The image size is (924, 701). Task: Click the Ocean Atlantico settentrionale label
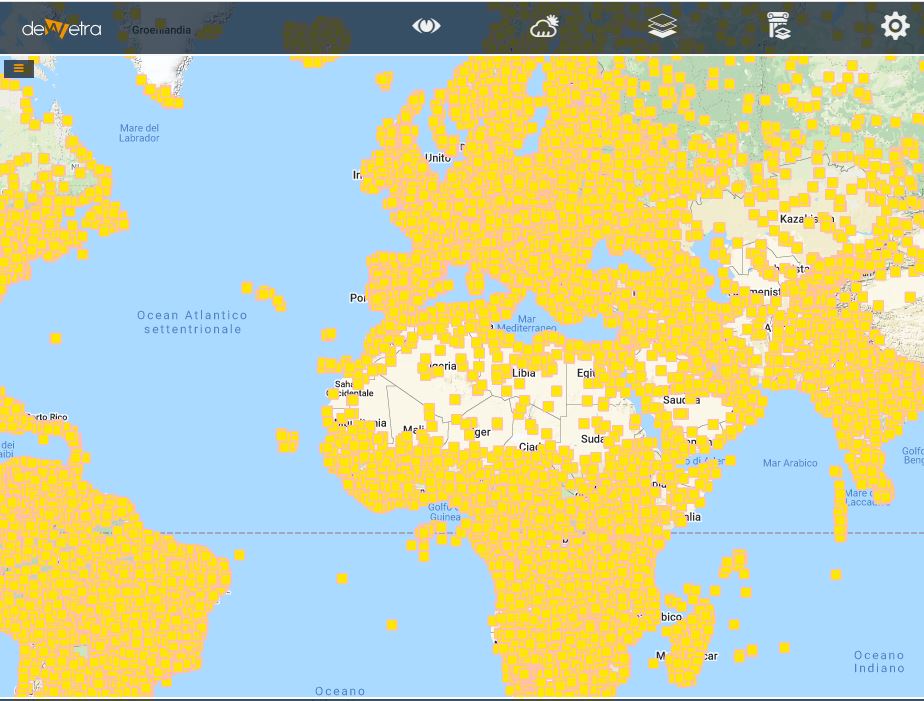pyautogui.click(x=192, y=322)
